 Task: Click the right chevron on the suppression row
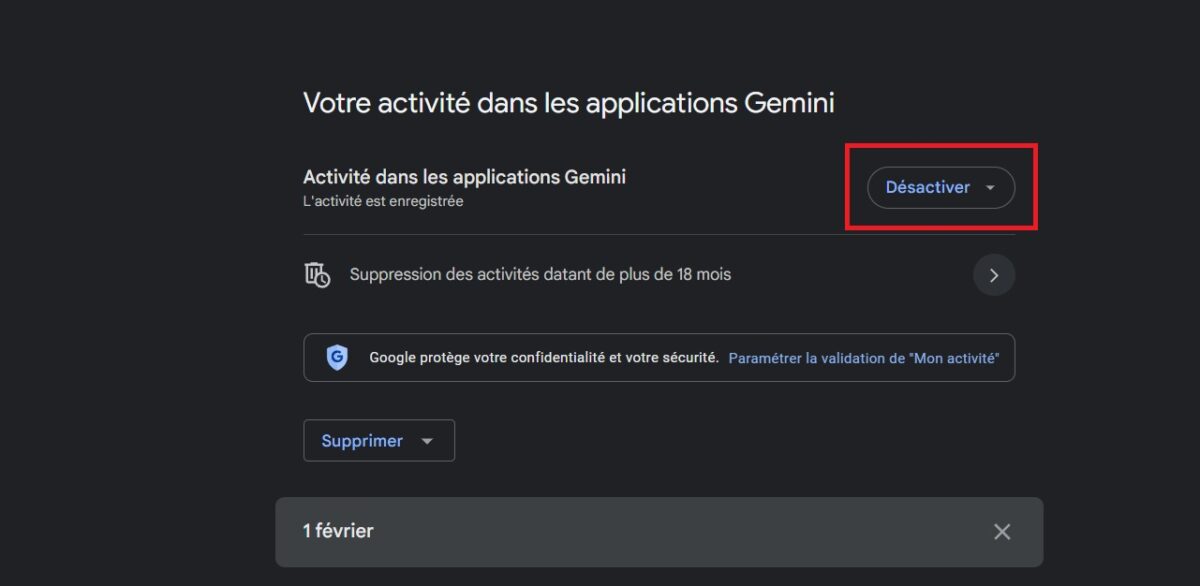click(994, 274)
